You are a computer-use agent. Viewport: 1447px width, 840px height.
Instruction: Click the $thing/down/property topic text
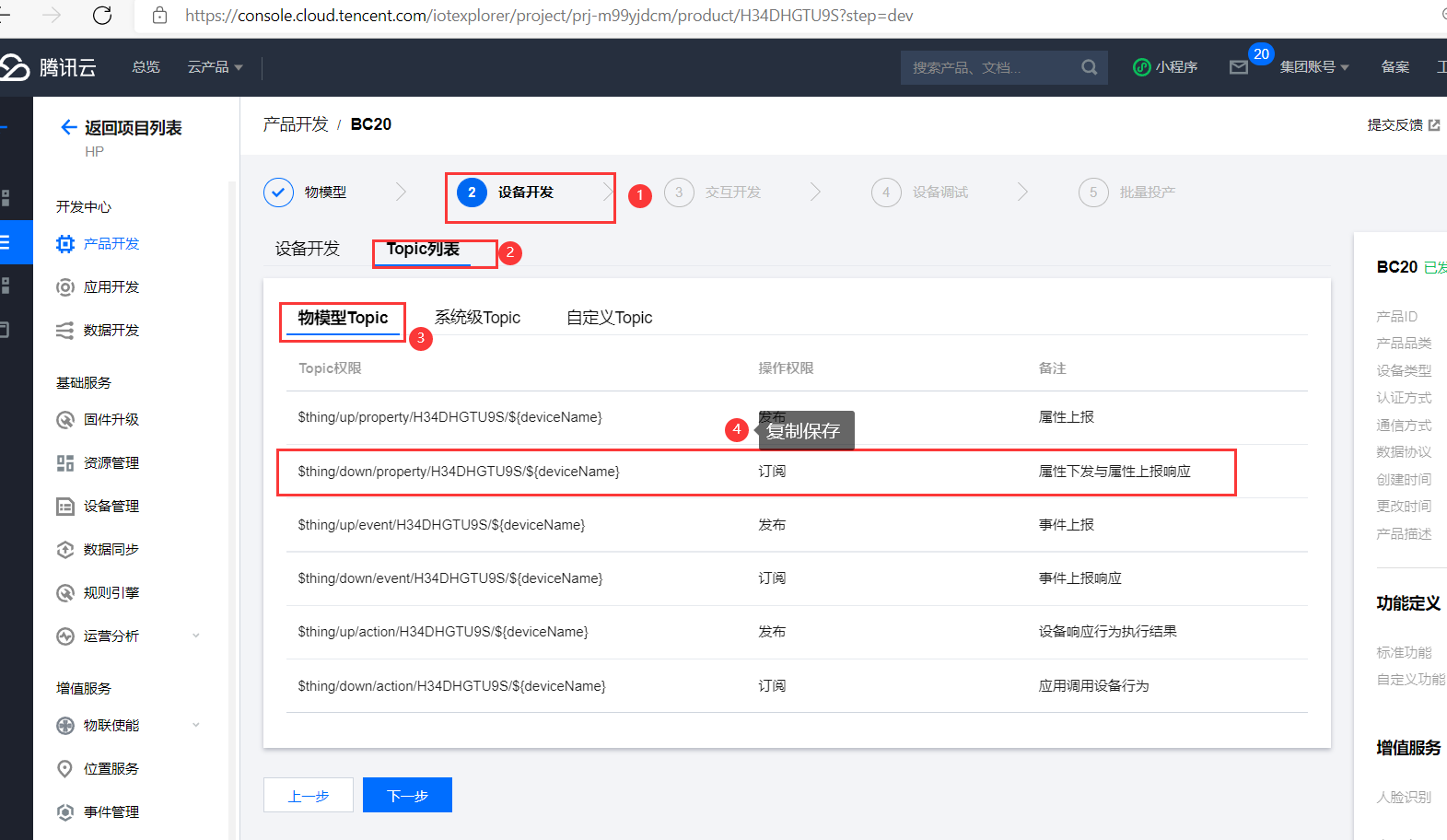(459, 472)
